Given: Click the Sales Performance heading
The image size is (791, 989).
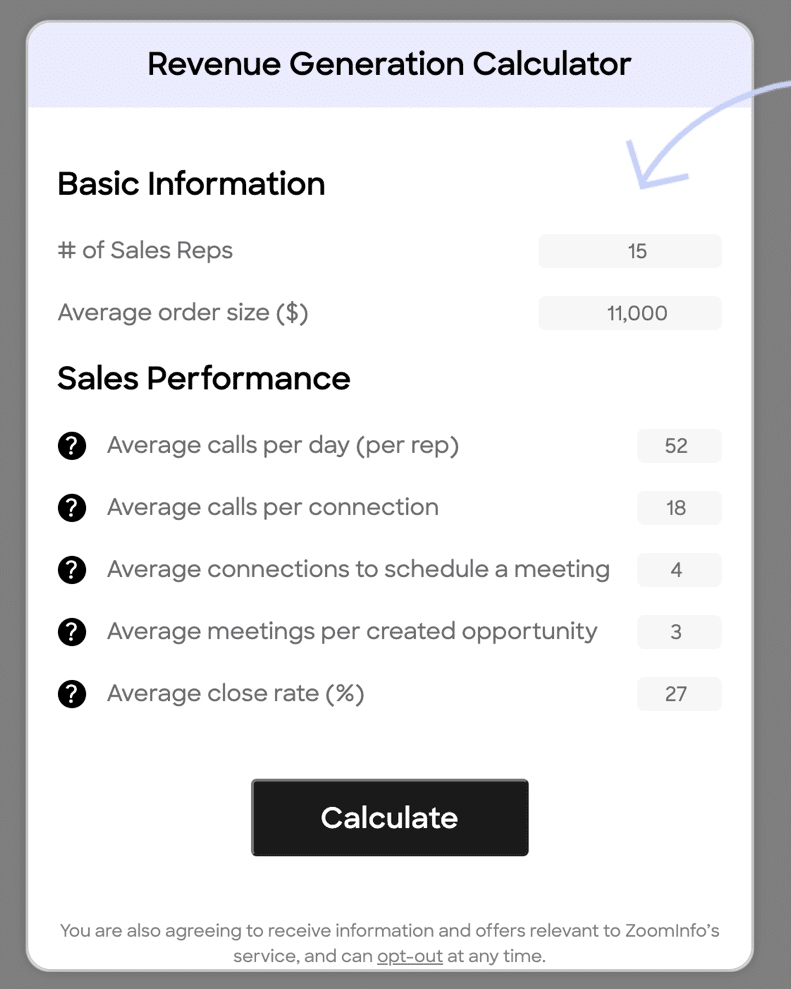Looking at the screenshot, I should pos(204,378).
